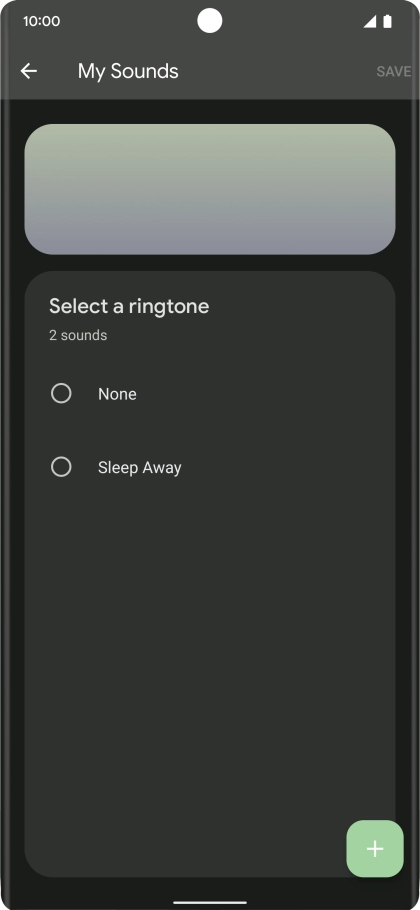Viewport: 420px width, 910px height.
Task: Tap the front camera cutout circle
Action: point(209,21)
